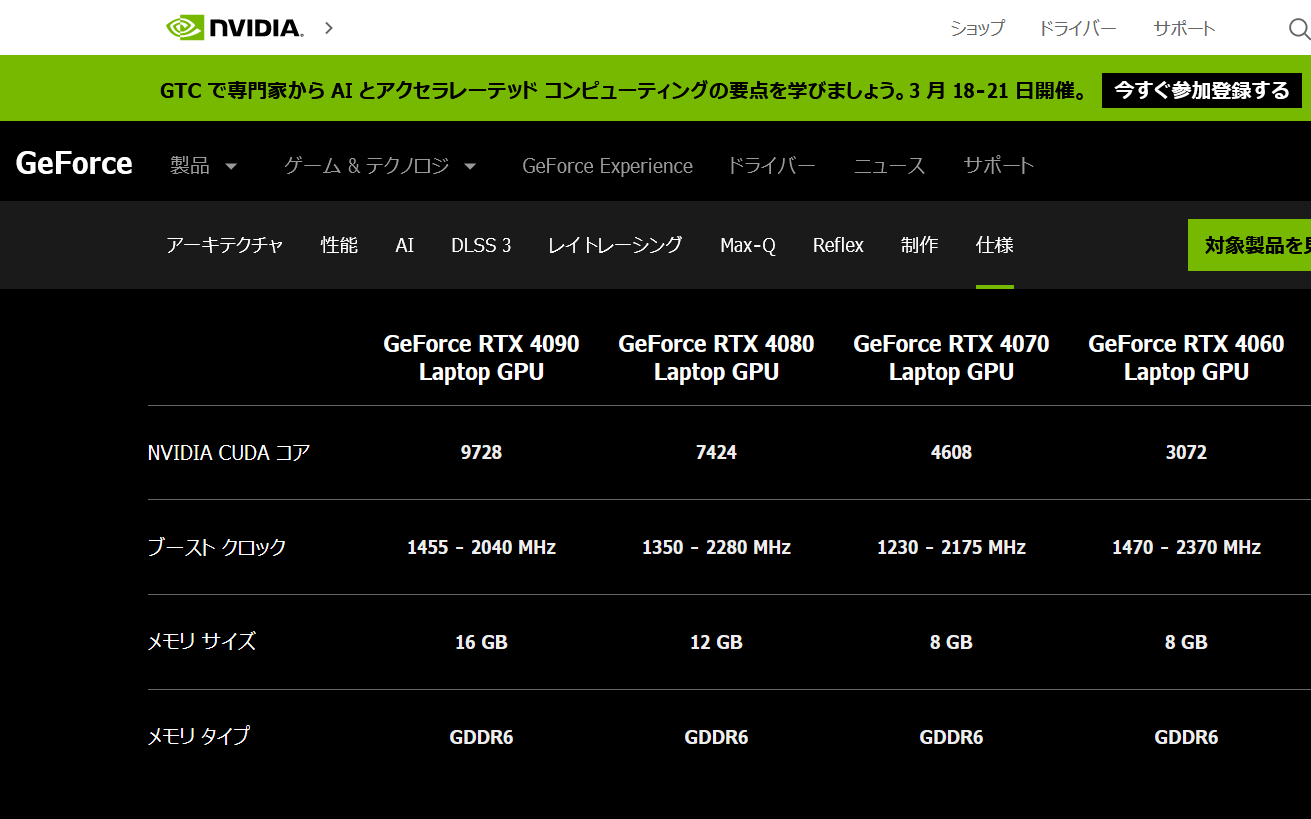Click GDDR6 under RTX 4090
This screenshot has height=819, width=1311.
click(x=481, y=737)
